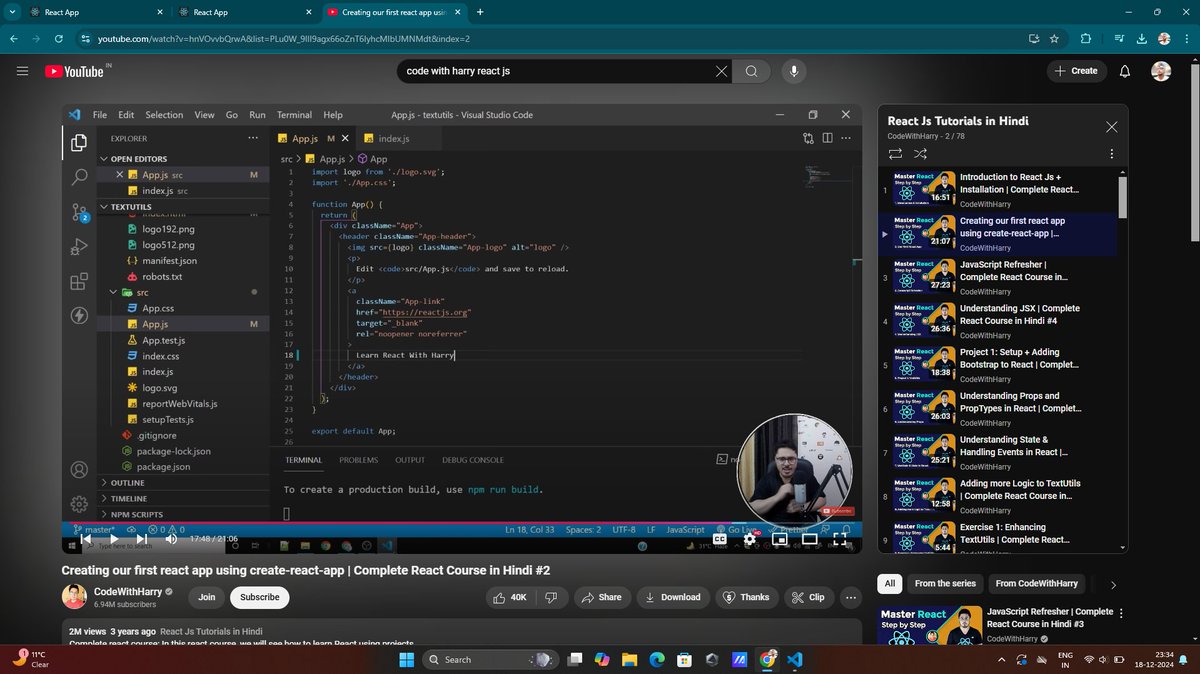Close the React Js Tutorials playlist panel
This screenshot has width=1200, height=674.
[1111, 127]
